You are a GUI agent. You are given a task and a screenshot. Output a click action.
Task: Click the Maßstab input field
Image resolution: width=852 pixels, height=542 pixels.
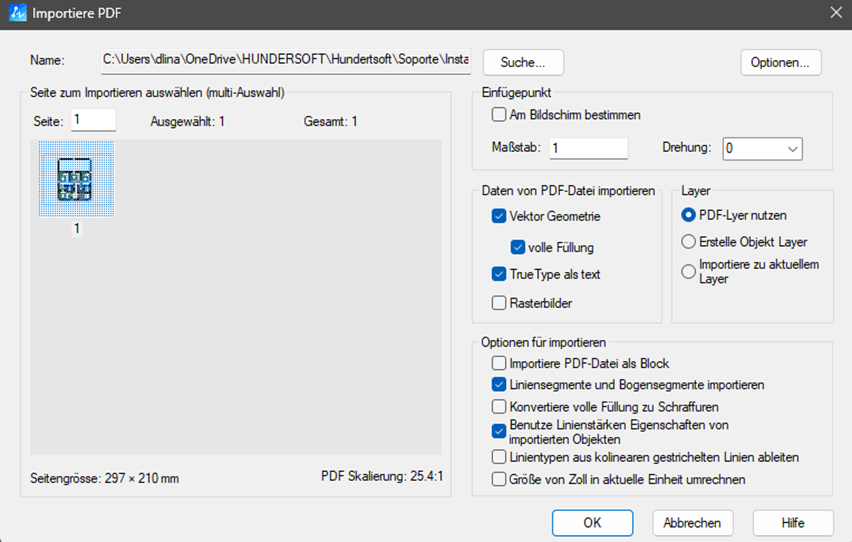point(588,148)
